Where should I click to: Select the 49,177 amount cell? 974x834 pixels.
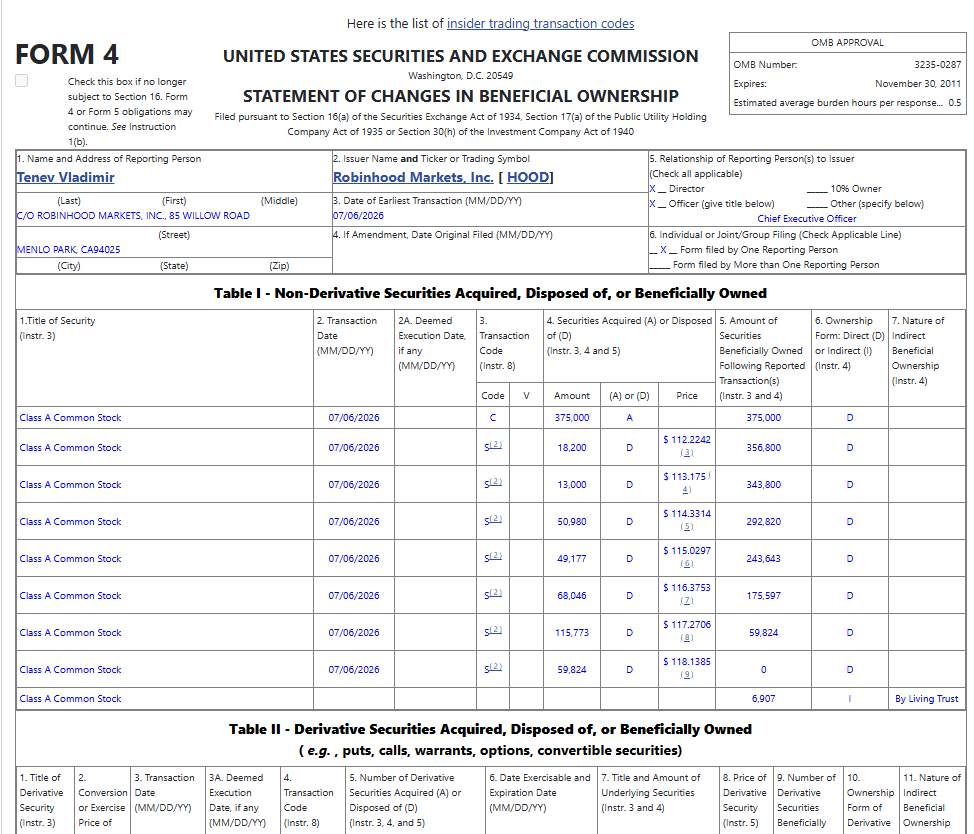(571, 559)
